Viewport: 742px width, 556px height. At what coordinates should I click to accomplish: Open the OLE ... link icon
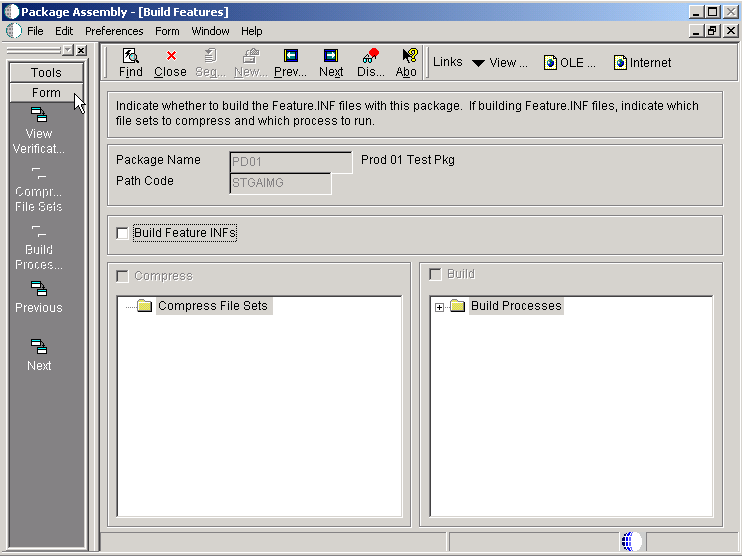click(x=550, y=62)
